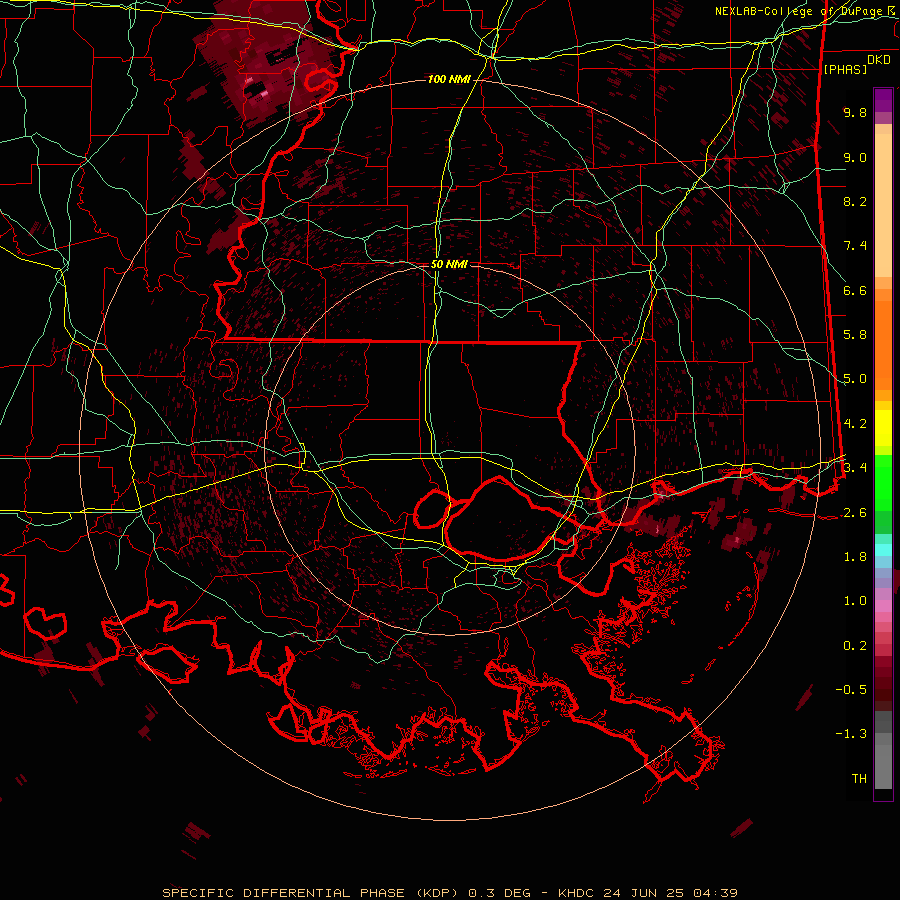Screen dimensions: 900x900
Task: Click the -0.5 value on the color scale
Action: (x=851, y=690)
